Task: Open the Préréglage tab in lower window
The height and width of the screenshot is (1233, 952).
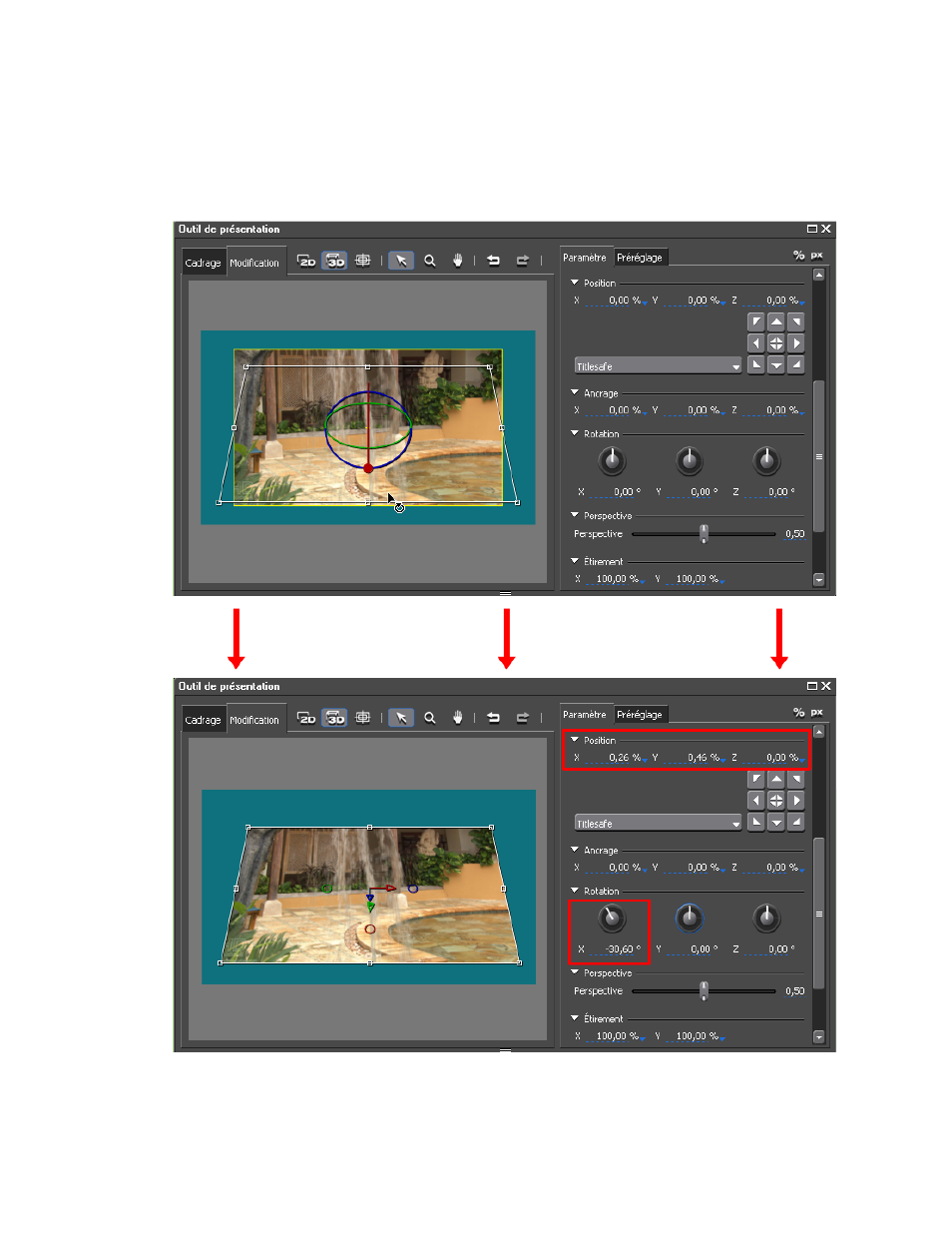Action: (640, 715)
